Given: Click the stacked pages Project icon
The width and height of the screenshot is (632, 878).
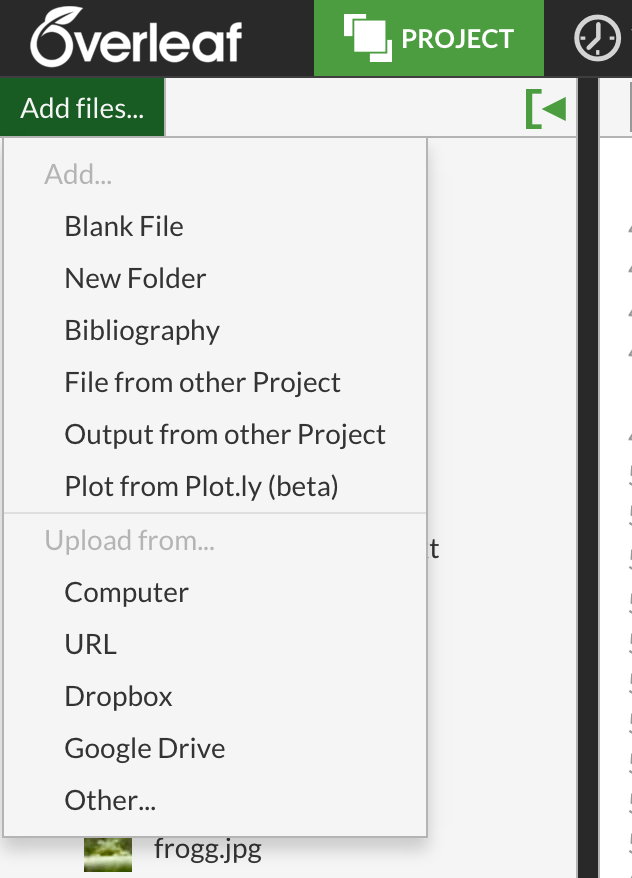Looking at the screenshot, I should (368, 38).
